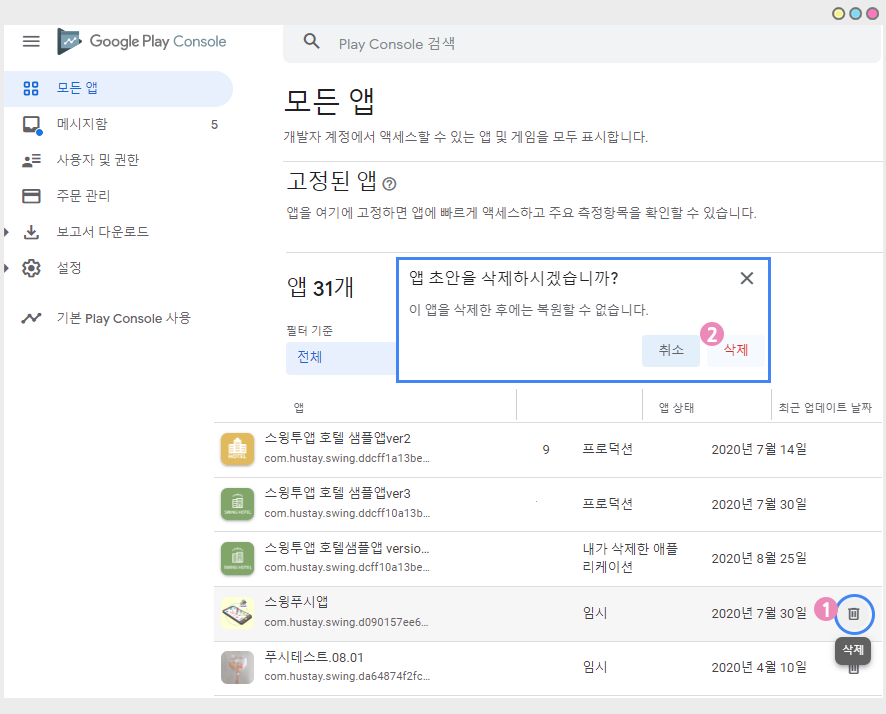Open the hamburger navigation menu
This screenshot has width=886, height=714.
click(31, 41)
